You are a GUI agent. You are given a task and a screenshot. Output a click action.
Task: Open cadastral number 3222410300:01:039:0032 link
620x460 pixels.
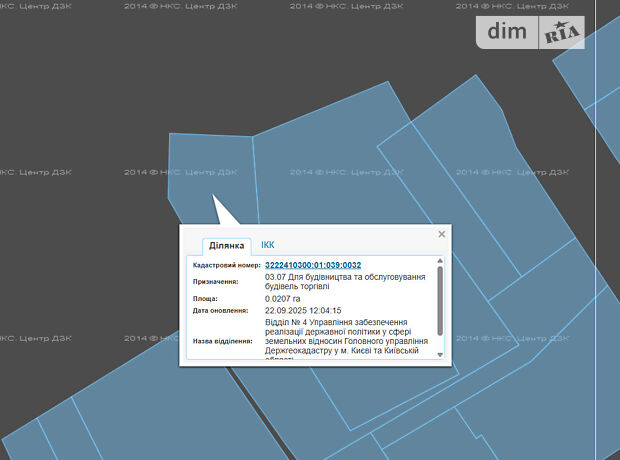point(313,265)
